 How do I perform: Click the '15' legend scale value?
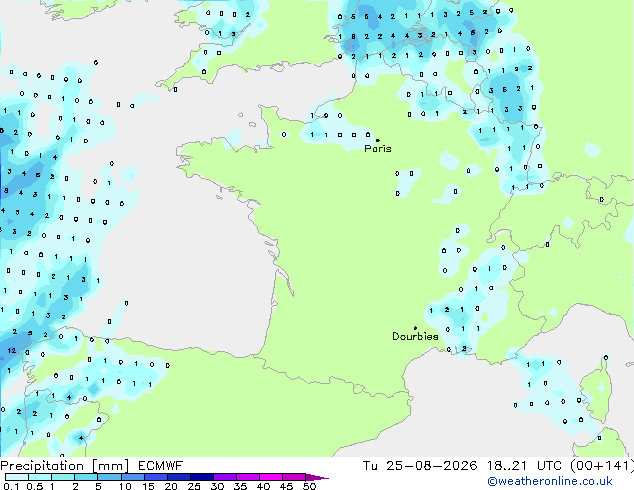point(148,486)
